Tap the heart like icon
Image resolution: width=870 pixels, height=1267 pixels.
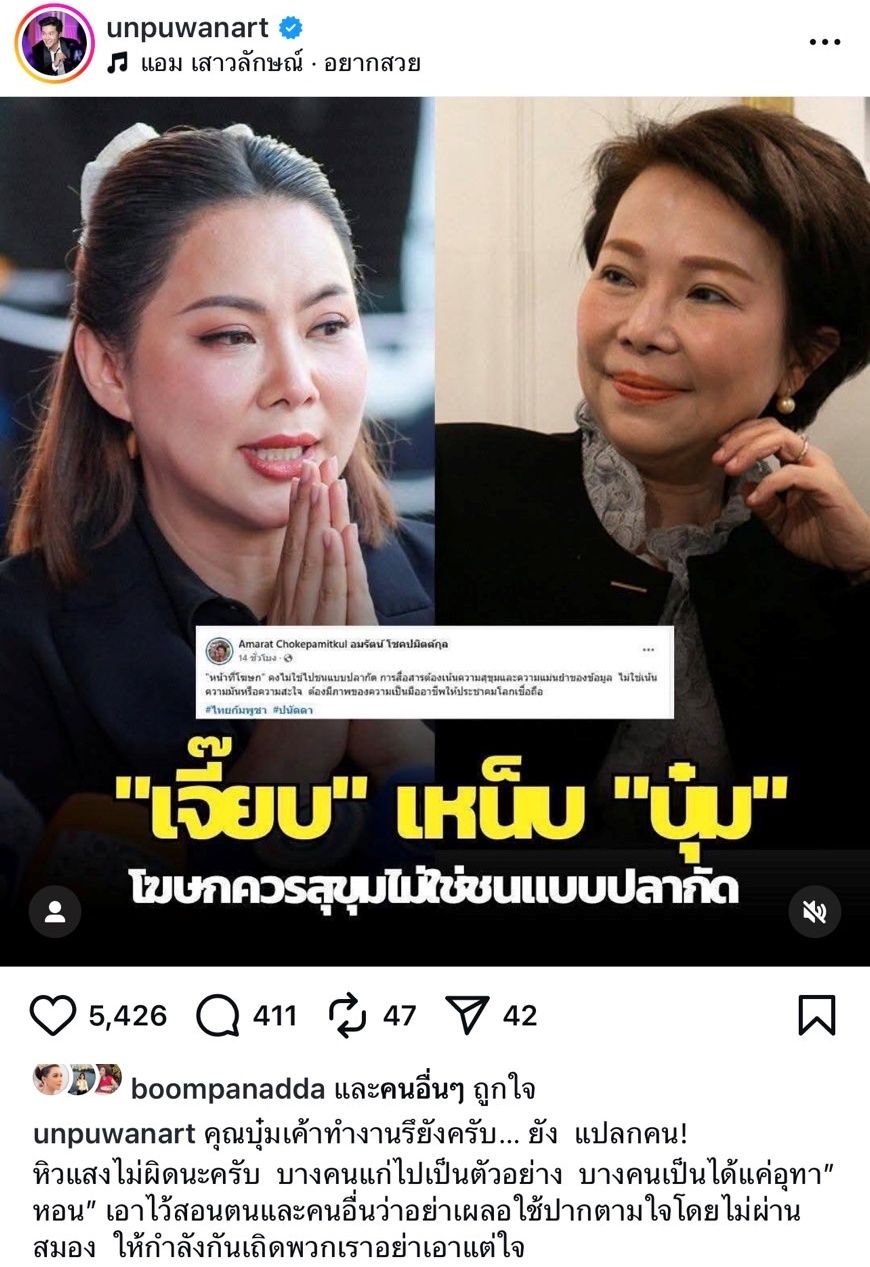[x=53, y=1016]
